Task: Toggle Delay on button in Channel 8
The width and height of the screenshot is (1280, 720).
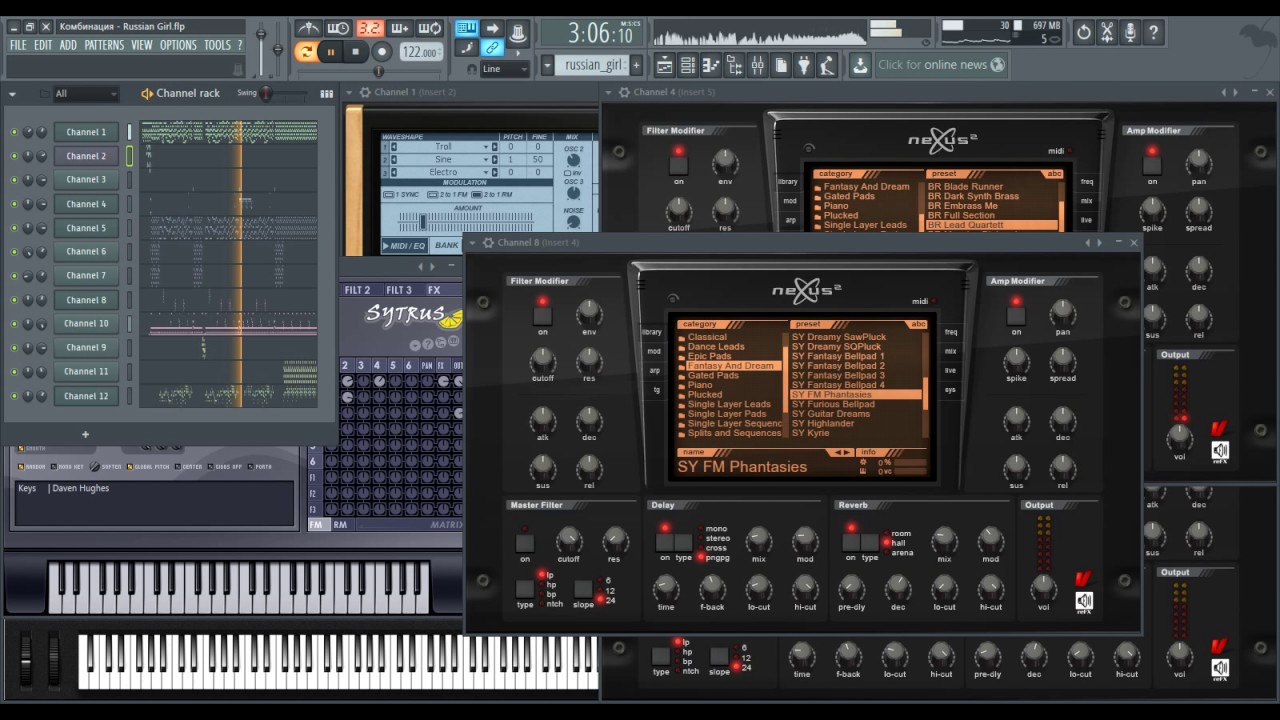Action: click(664, 542)
